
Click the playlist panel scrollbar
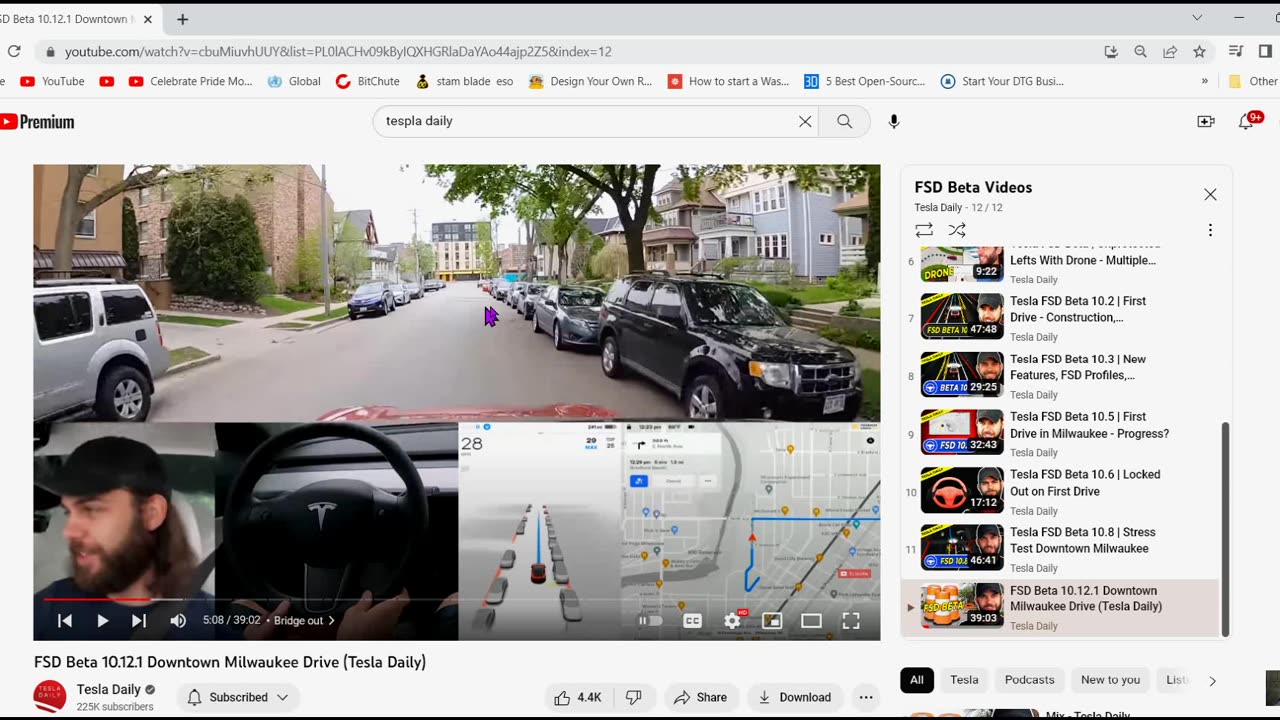(1226, 528)
